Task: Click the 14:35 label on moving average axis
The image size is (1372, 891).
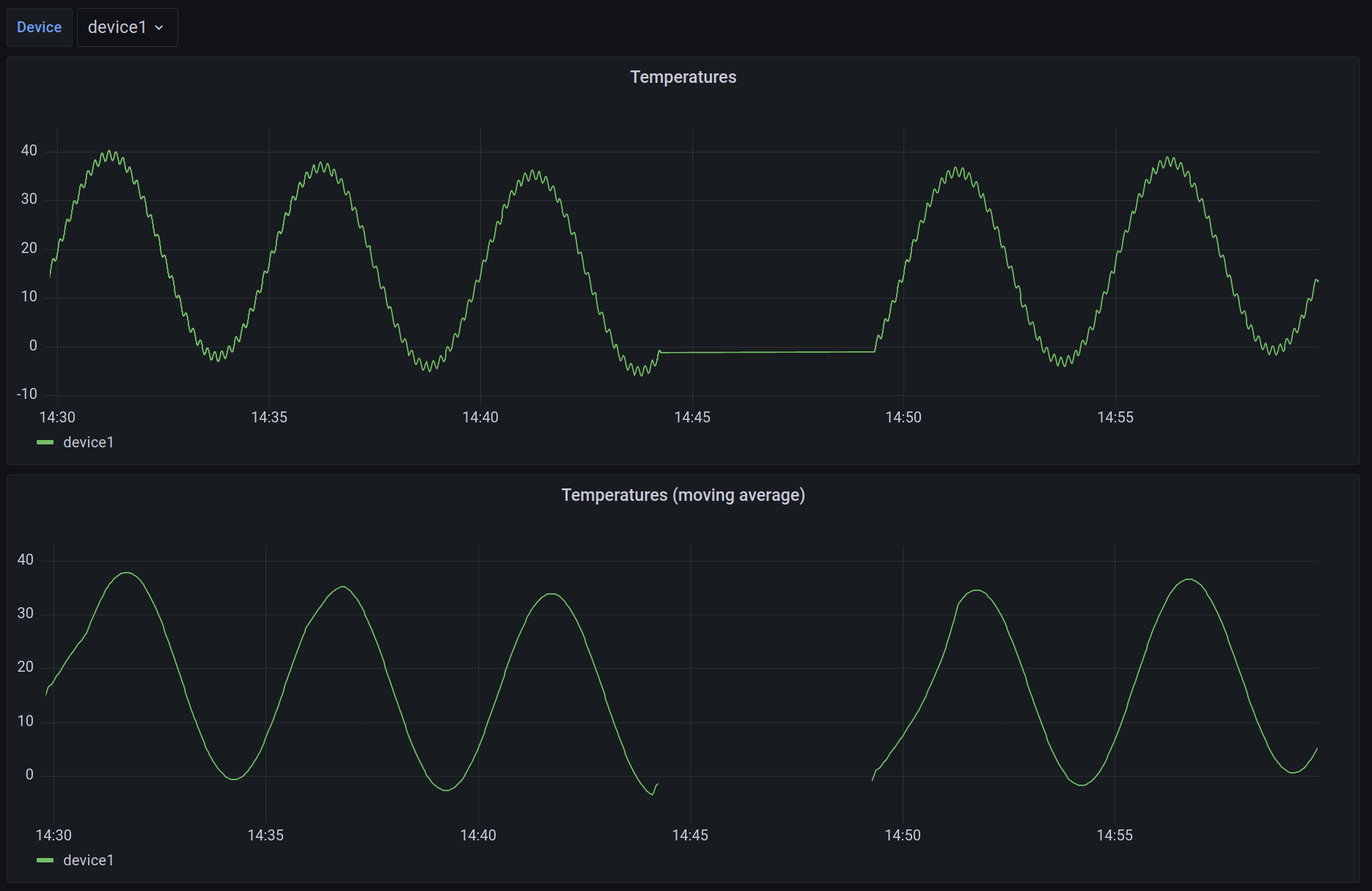Action: (265, 835)
